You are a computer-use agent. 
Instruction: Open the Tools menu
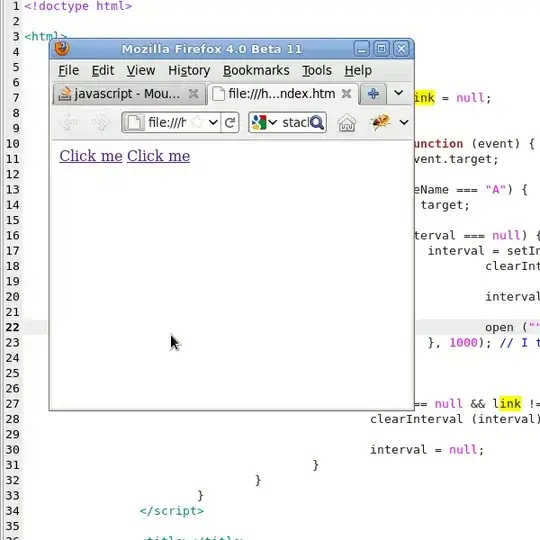pyautogui.click(x=317, y=70)
